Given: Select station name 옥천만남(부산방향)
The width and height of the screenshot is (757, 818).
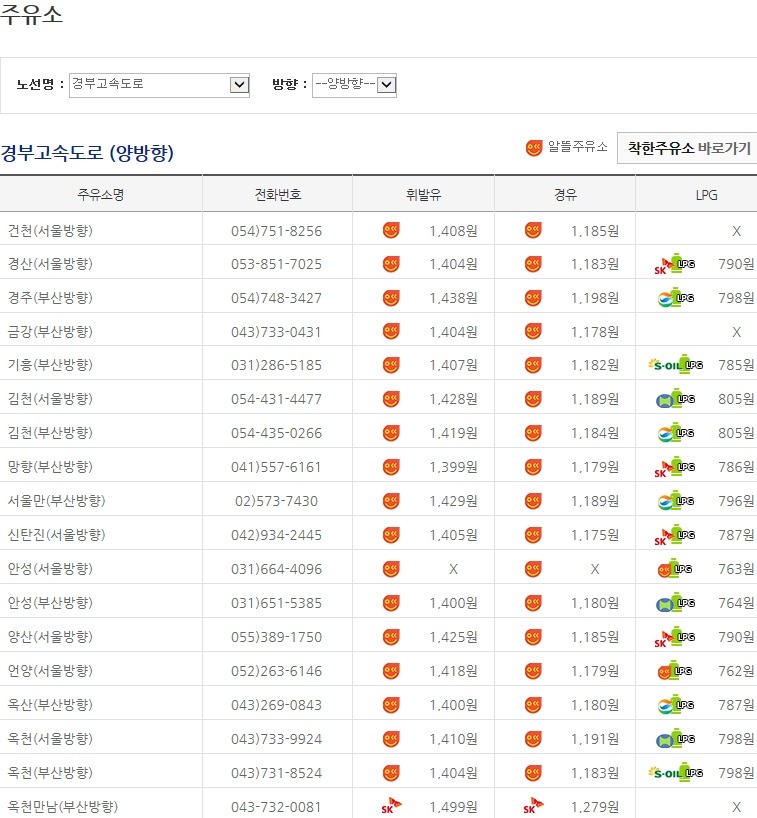Looking at the screenshot, I should (63, 807).
